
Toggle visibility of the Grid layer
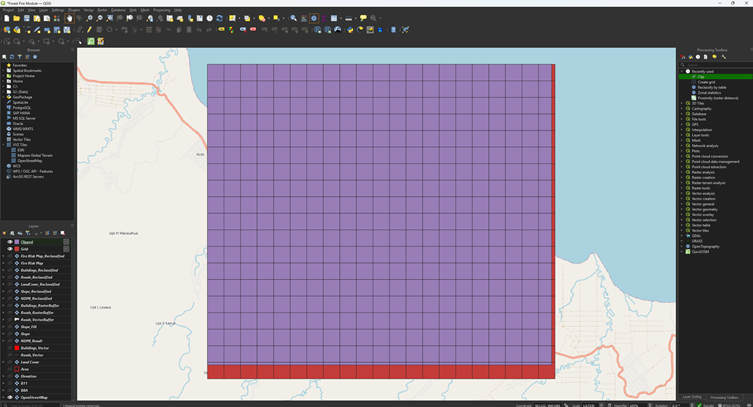pyautogui.click(x=11, y=249)
